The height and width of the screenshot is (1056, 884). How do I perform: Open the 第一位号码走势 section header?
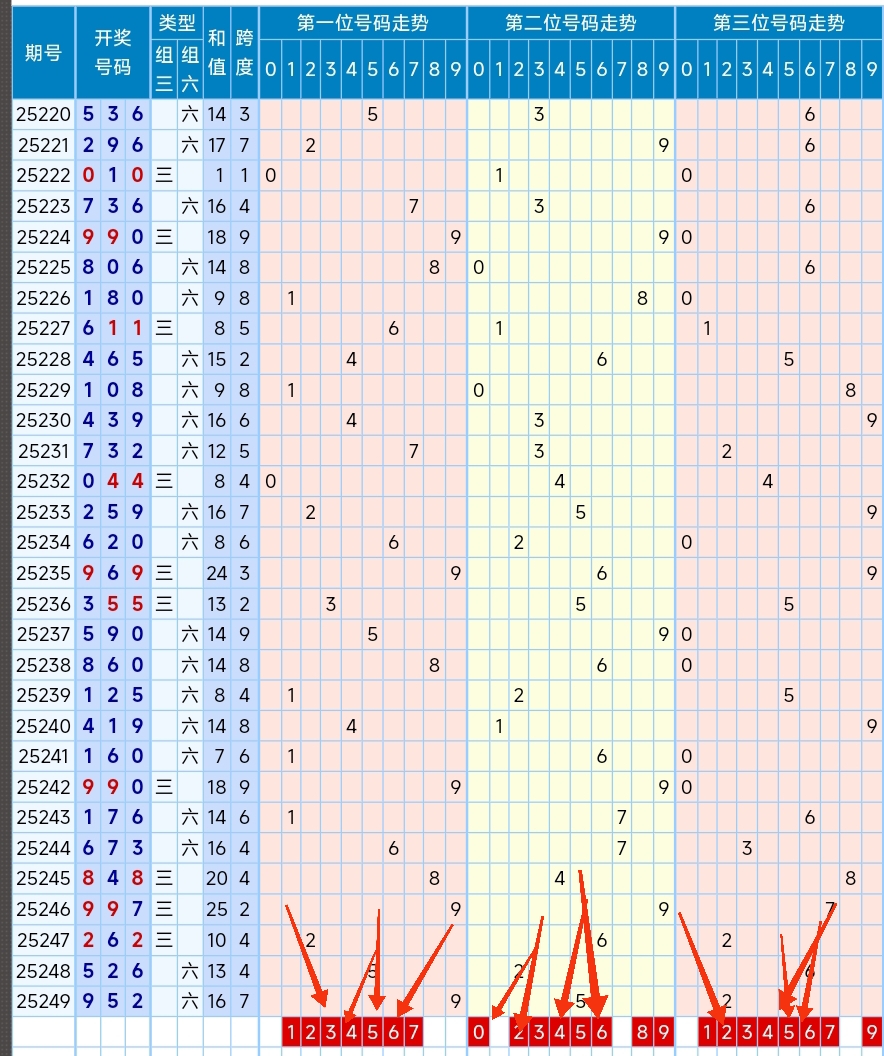(x=363, y=23)
